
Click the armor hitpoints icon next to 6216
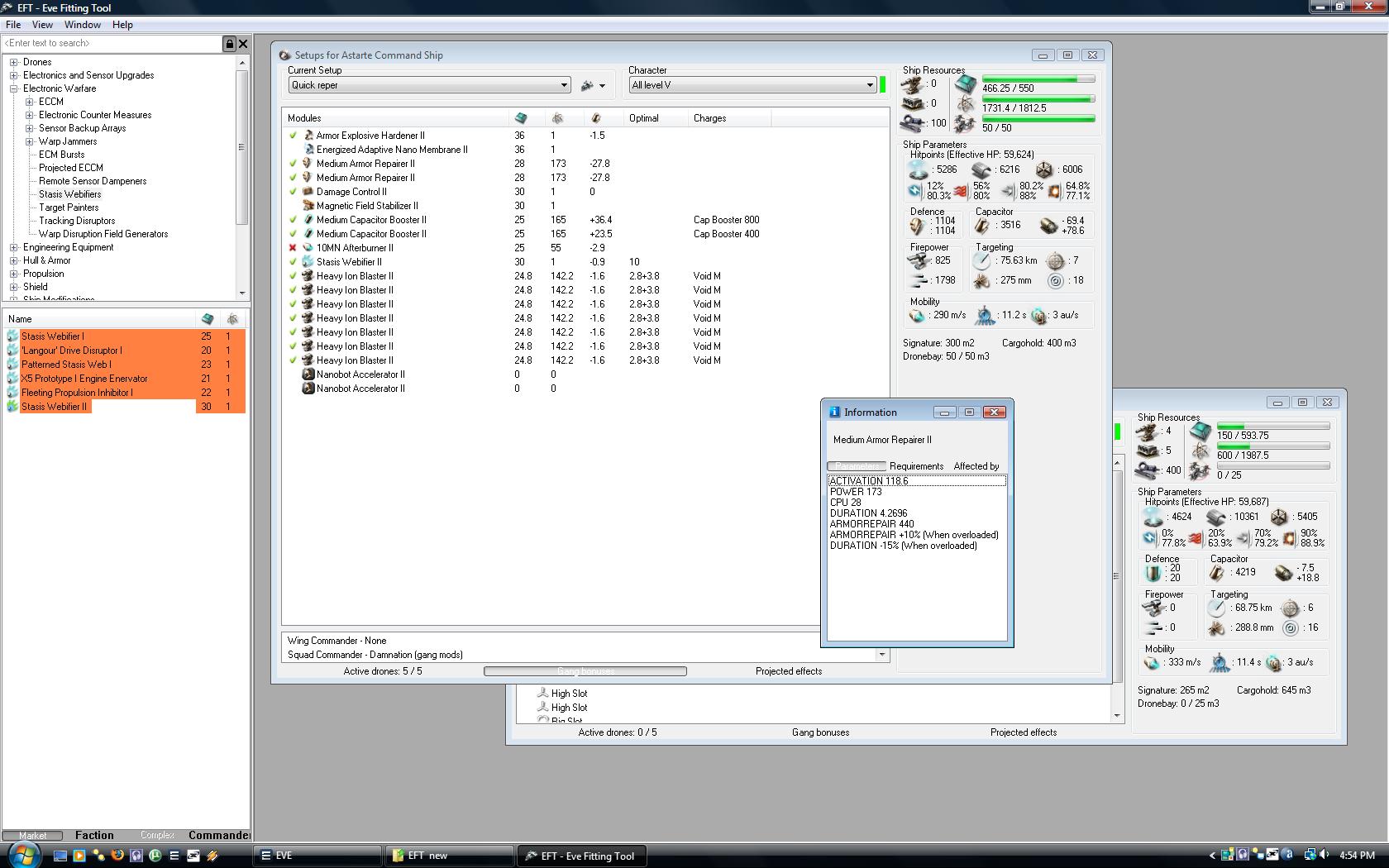click(981, 169)
